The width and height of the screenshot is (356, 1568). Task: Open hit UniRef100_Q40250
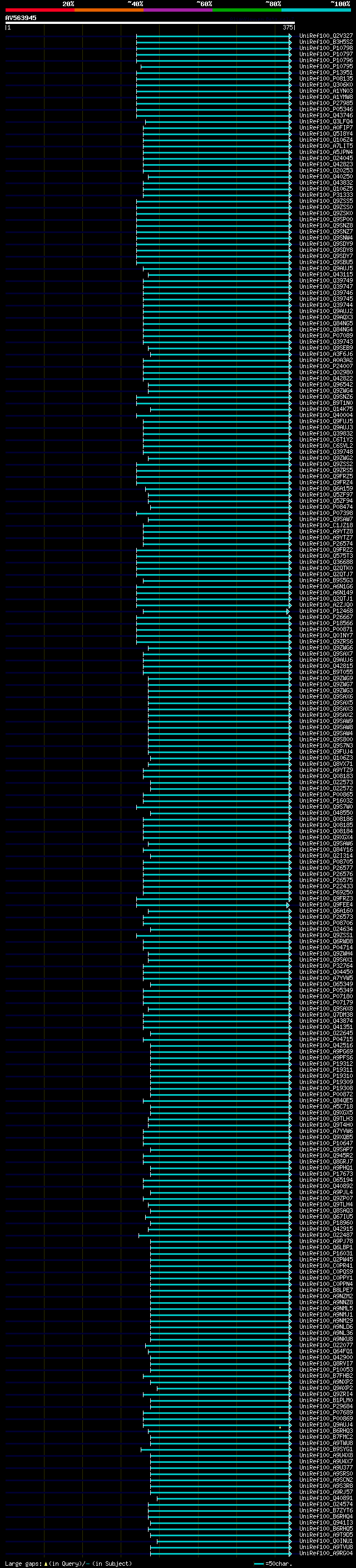pos(325,176)
